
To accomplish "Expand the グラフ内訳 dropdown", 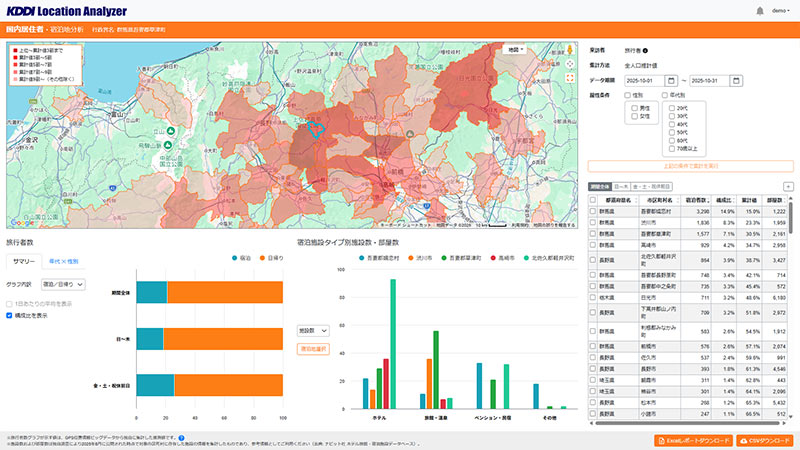I will click(63, 283).
